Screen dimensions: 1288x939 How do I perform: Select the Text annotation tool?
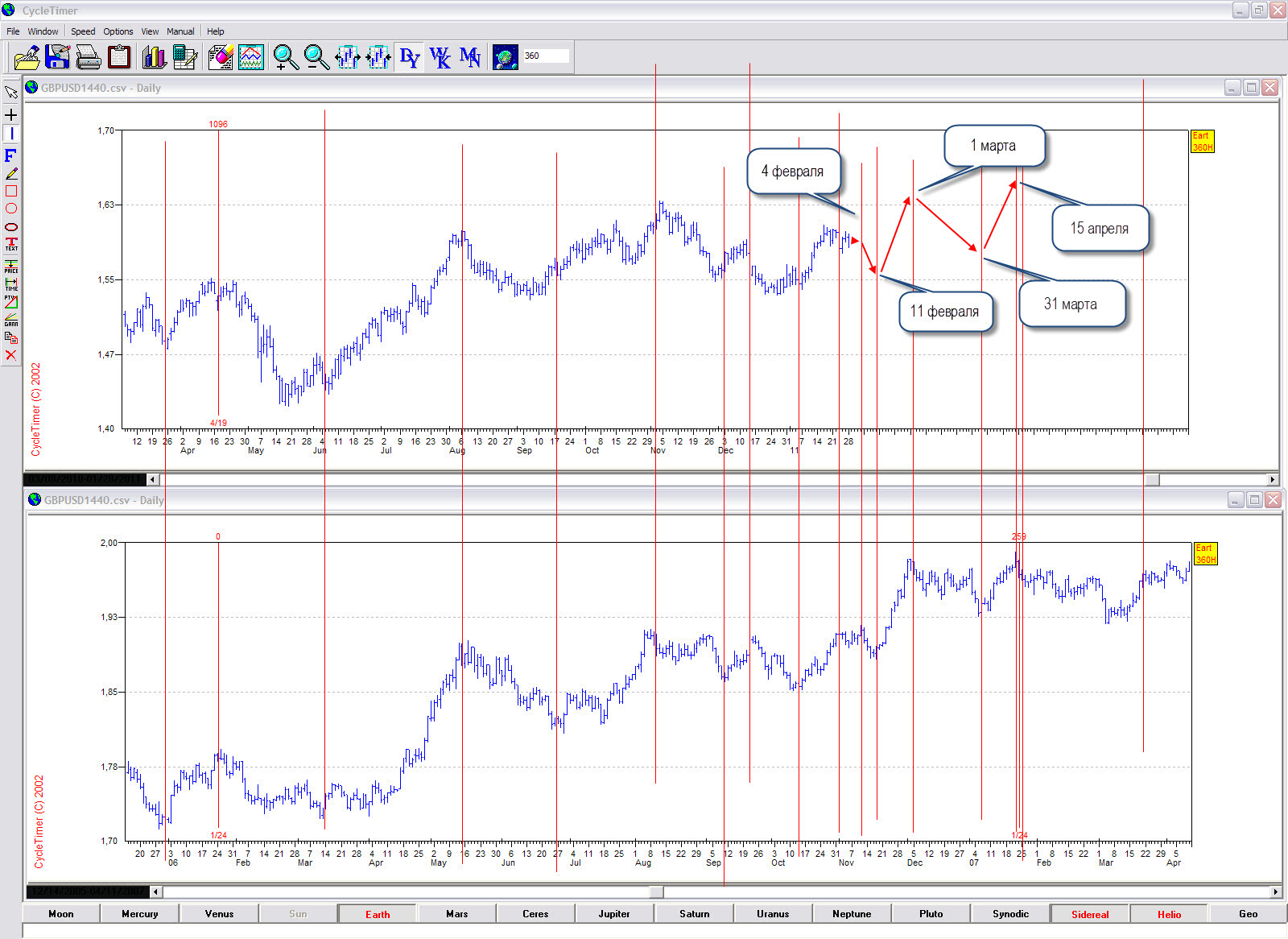click(x=11, y=244)
